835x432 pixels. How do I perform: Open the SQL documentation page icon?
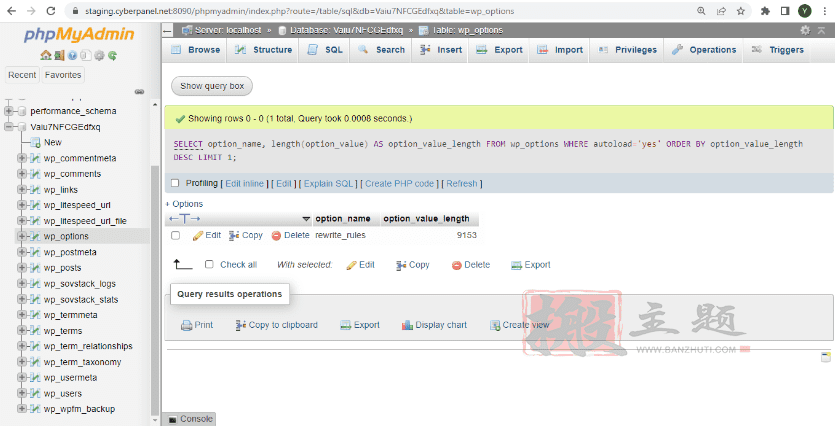coord(86,55)
